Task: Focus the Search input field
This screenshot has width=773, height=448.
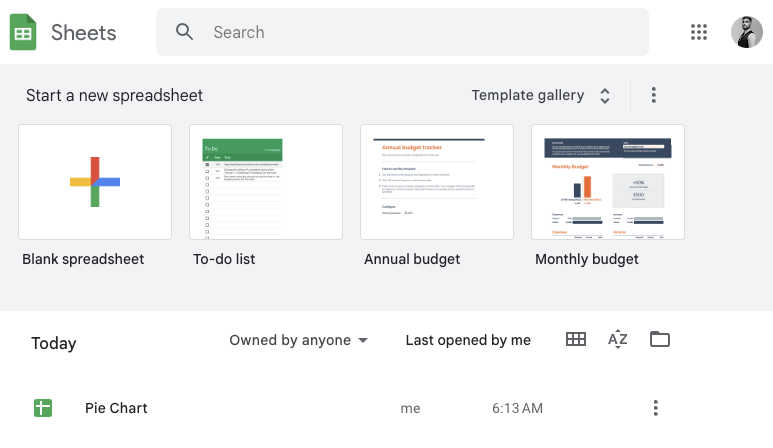Action: pyautogui.click(x=402, y=32)
